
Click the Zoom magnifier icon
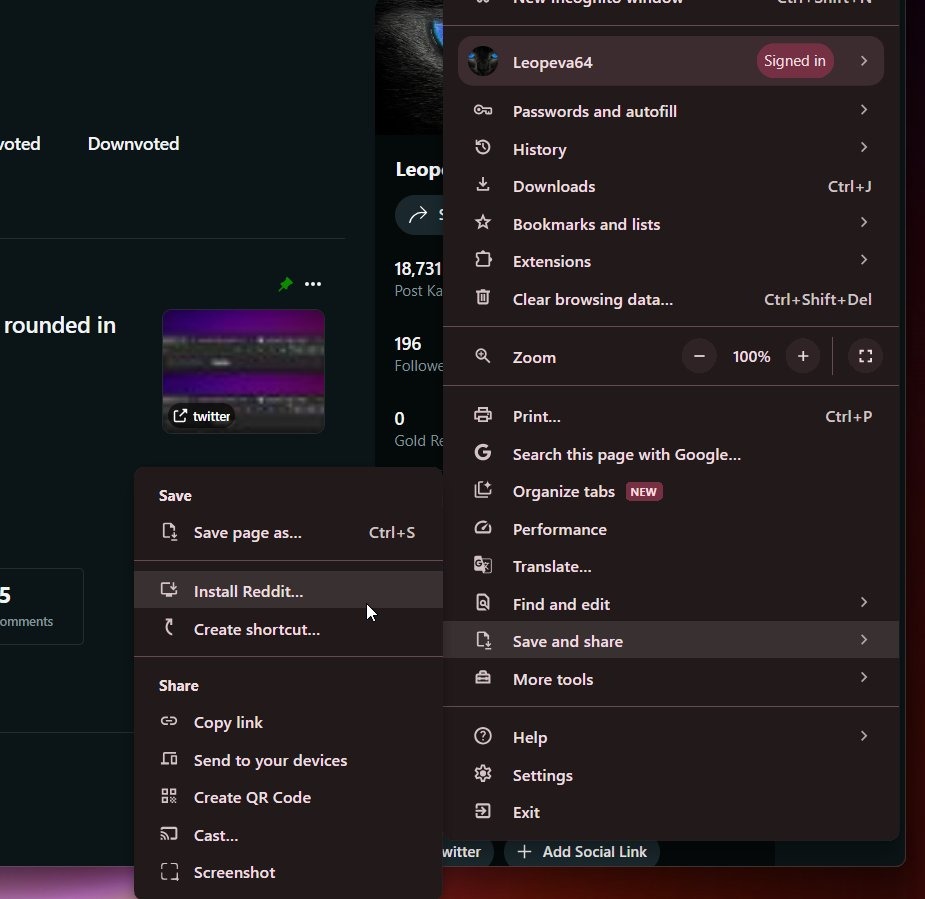pyautogui.click(x=483, y=356)
